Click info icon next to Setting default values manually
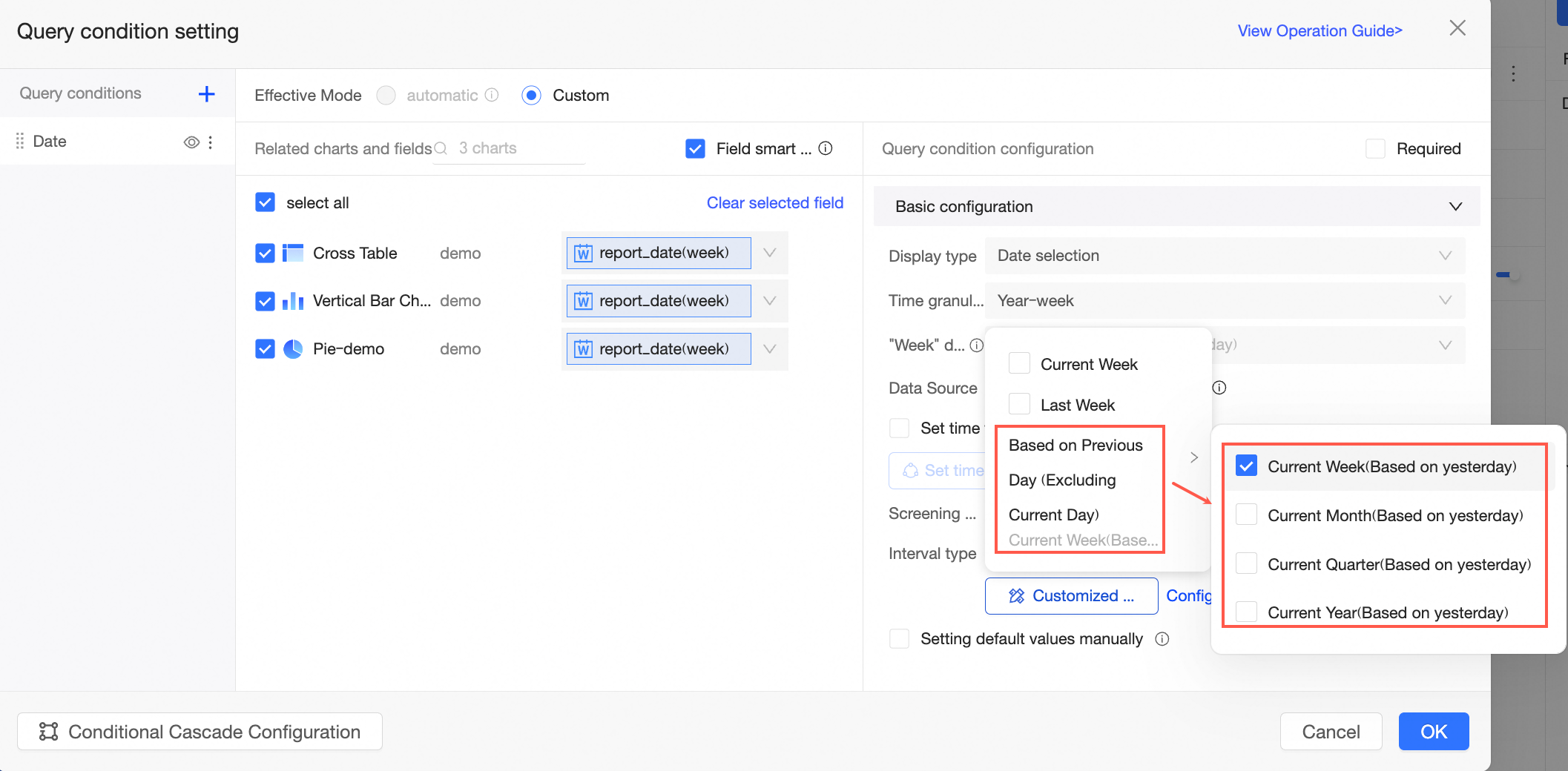The width and height of the screenshot is (1568, 771). [x=1162, y=639]
